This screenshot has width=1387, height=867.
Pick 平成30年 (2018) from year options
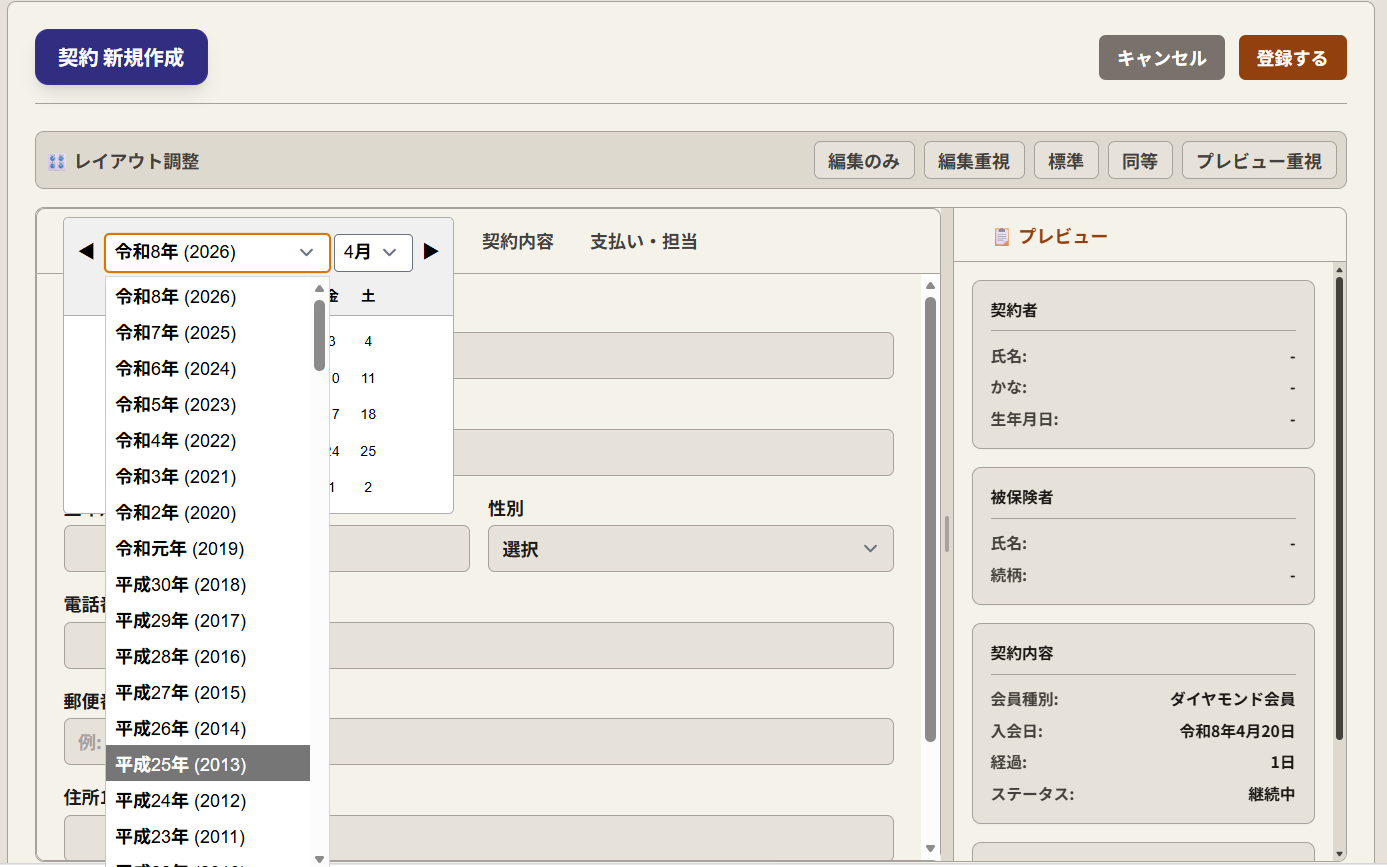(x=208, y=585)
